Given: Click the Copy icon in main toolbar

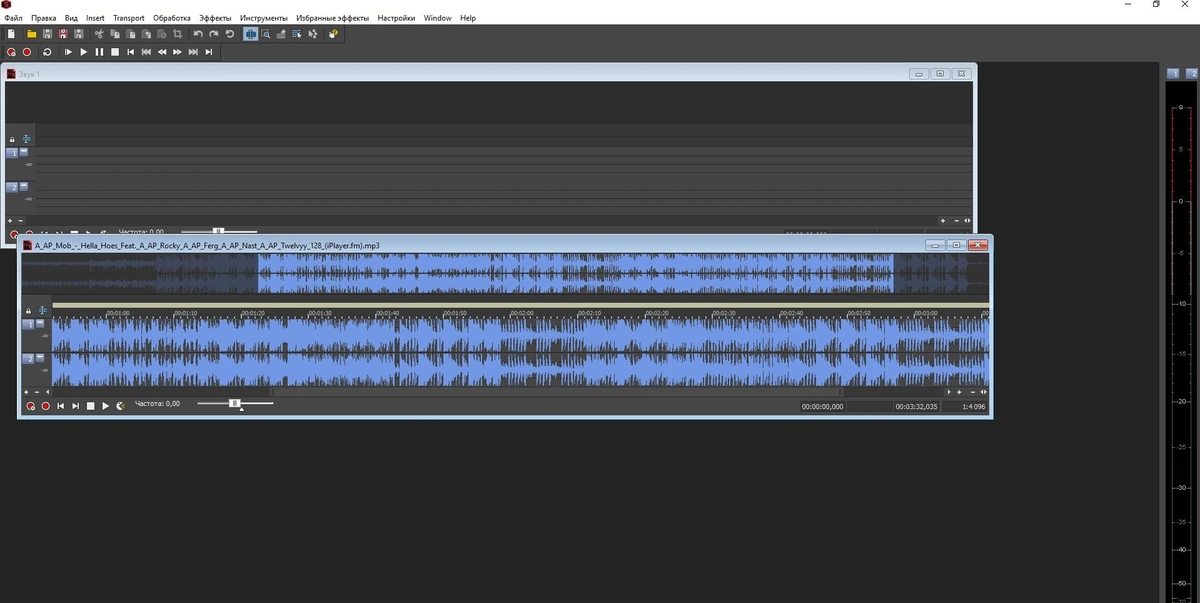Looking at the screenshot, I should pos(115,34).
